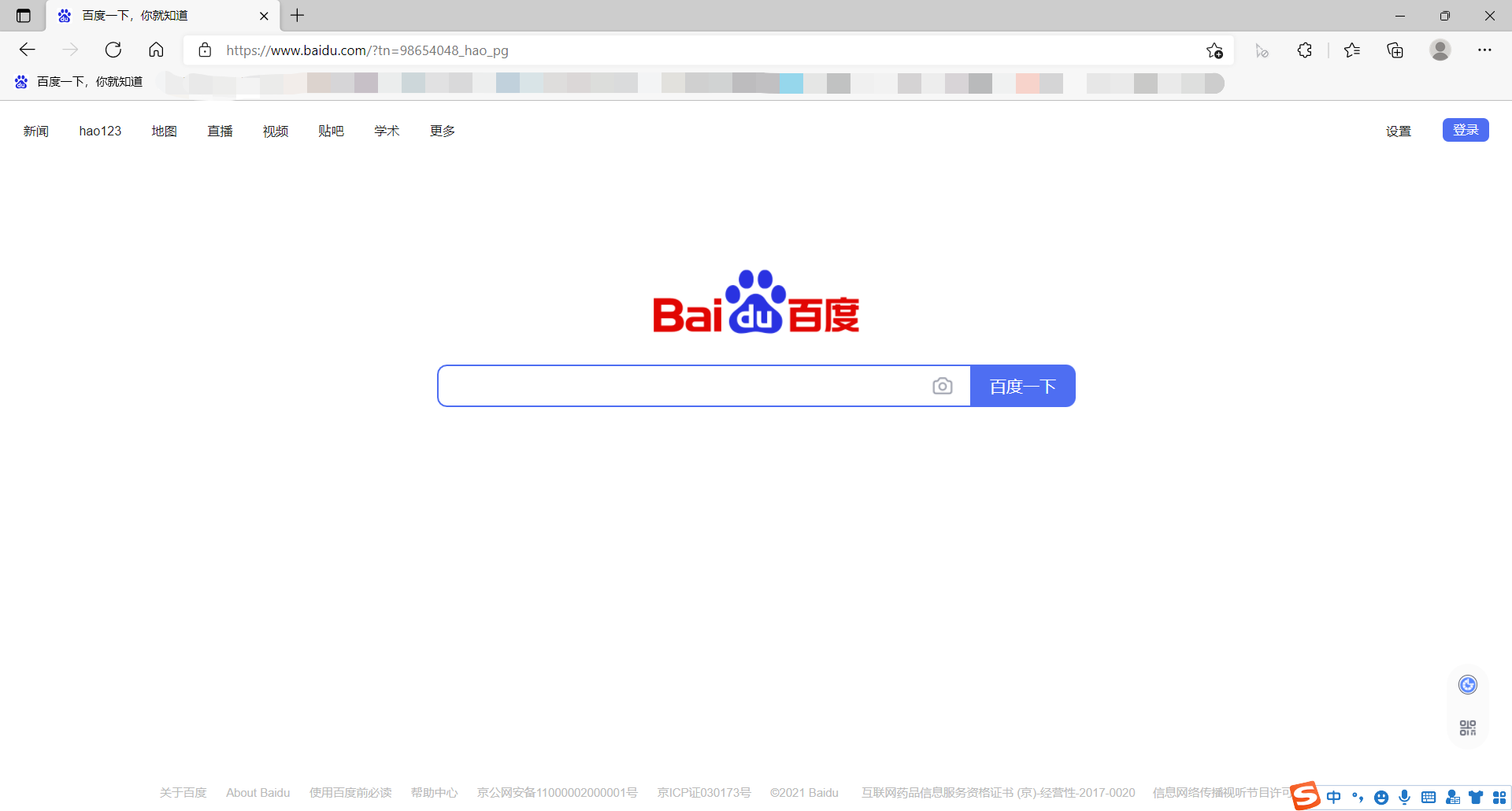Click the QR code icon on the right
This screenshot has height=811, width=1512.
(x=1466, y=727)
